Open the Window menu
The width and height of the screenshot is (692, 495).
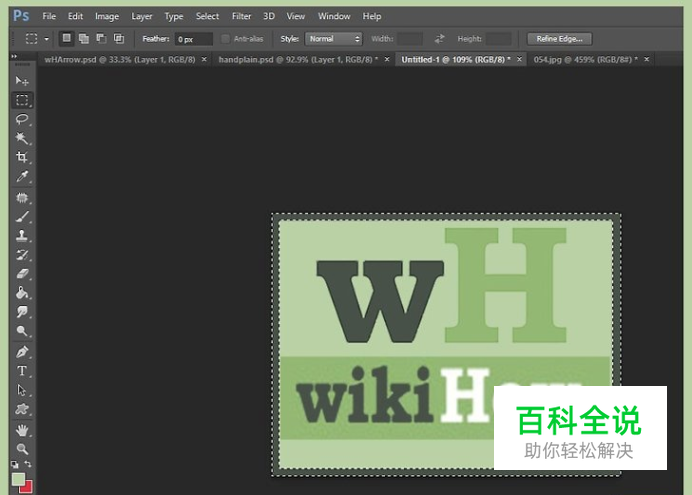click(334, 16)
